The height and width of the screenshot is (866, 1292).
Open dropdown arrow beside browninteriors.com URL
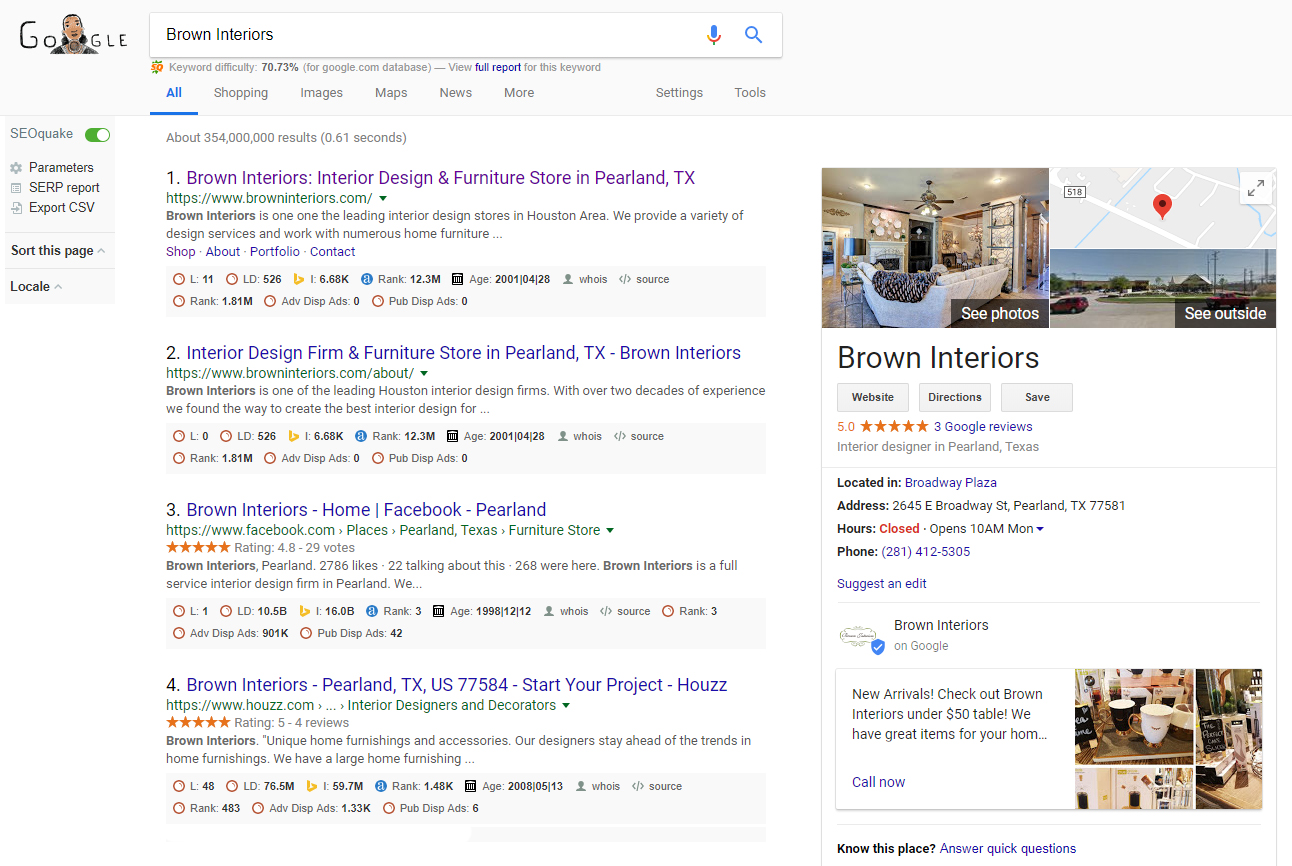(x=383, y=199)
